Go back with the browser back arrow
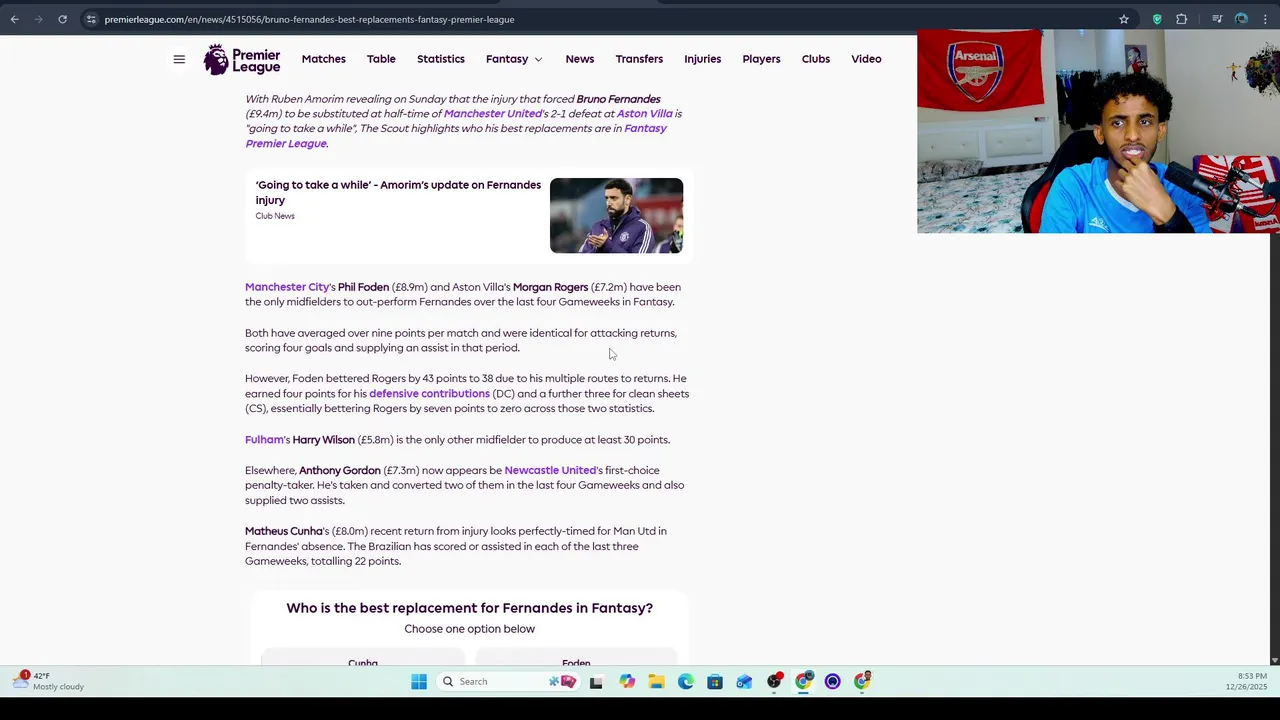The image size is (1280, 720). [14, 19]
